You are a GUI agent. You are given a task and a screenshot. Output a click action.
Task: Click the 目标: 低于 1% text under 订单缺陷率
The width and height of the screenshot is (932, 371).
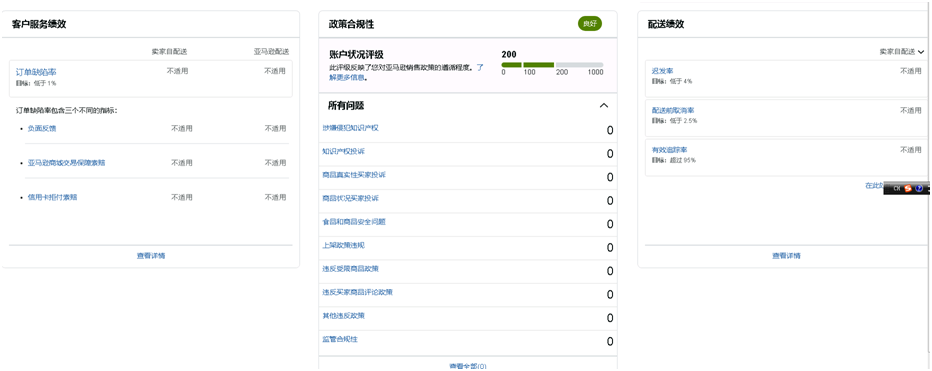(36, 83)
